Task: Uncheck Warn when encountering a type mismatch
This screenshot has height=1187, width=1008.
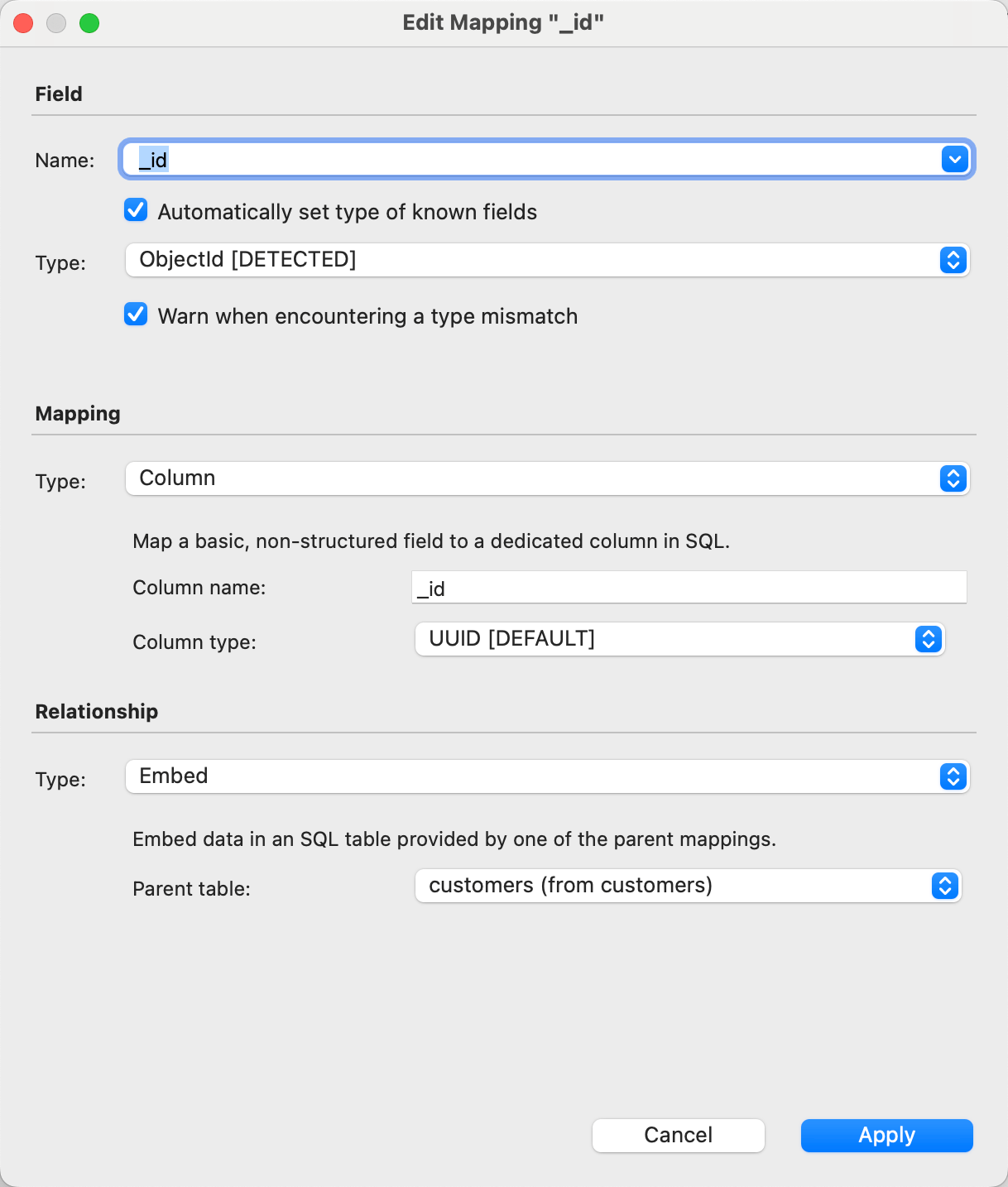Action: 136,315
